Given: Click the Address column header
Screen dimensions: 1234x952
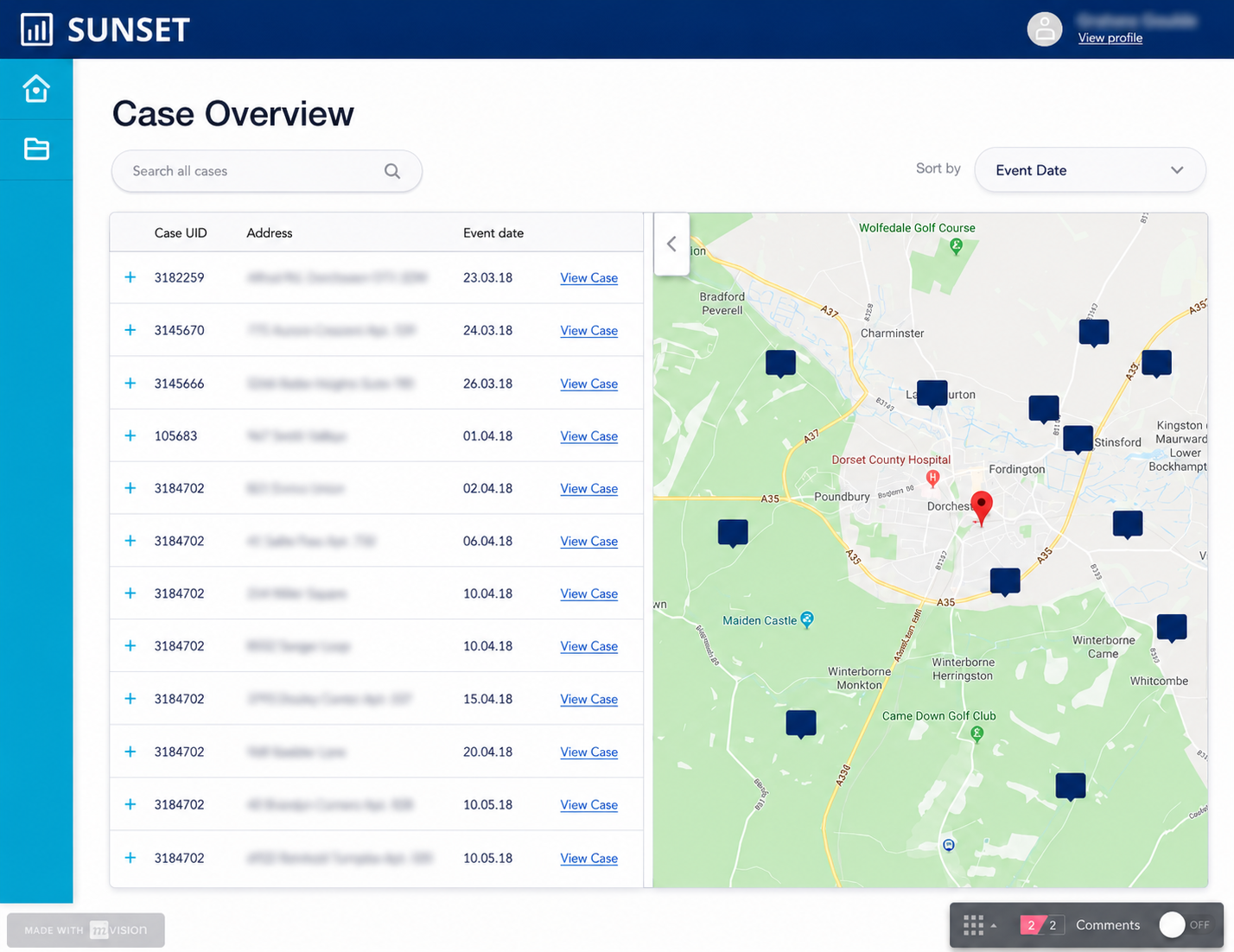Looking at the screenshot, I should point(270,233).
